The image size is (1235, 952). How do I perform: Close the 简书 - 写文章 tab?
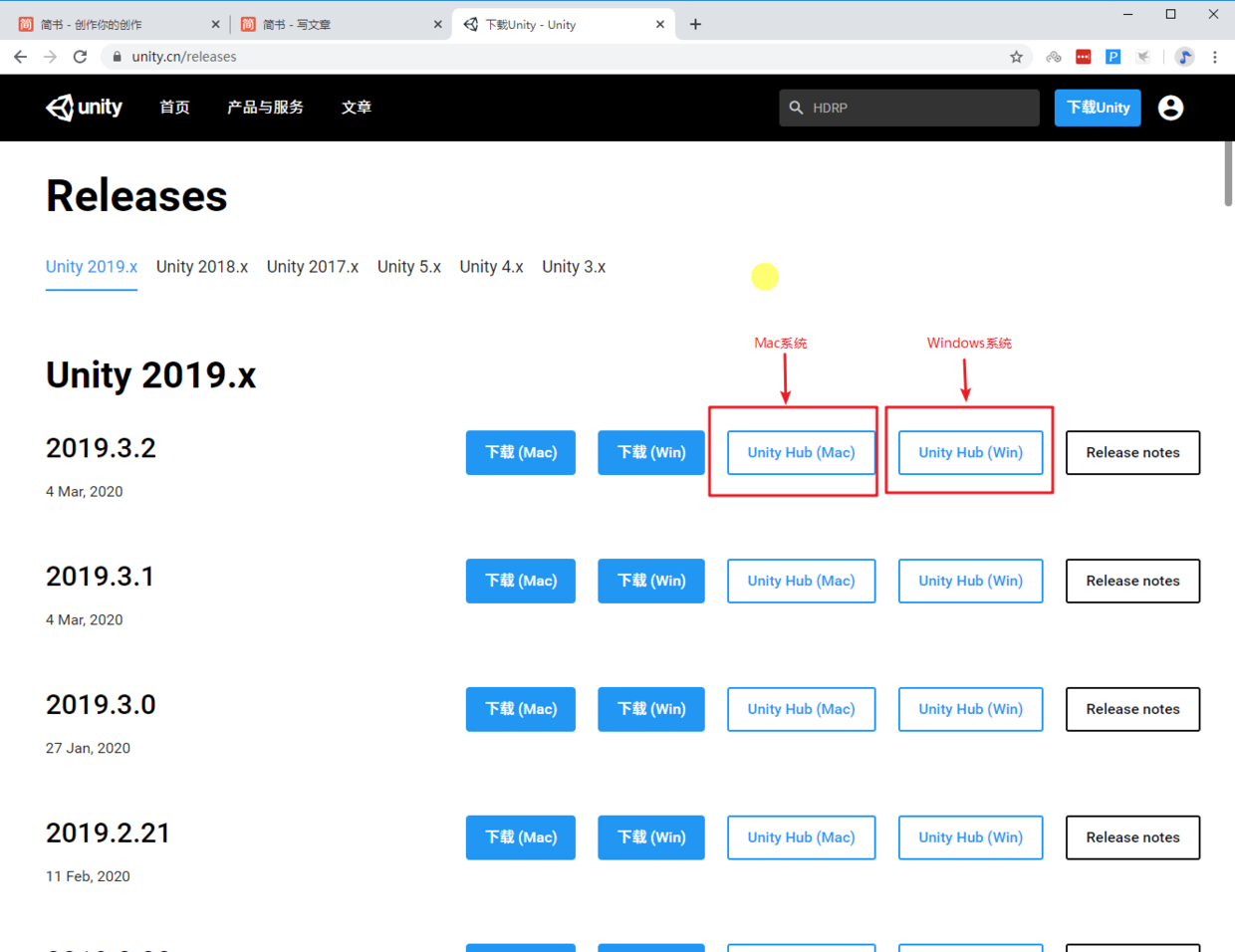(437, 24)
